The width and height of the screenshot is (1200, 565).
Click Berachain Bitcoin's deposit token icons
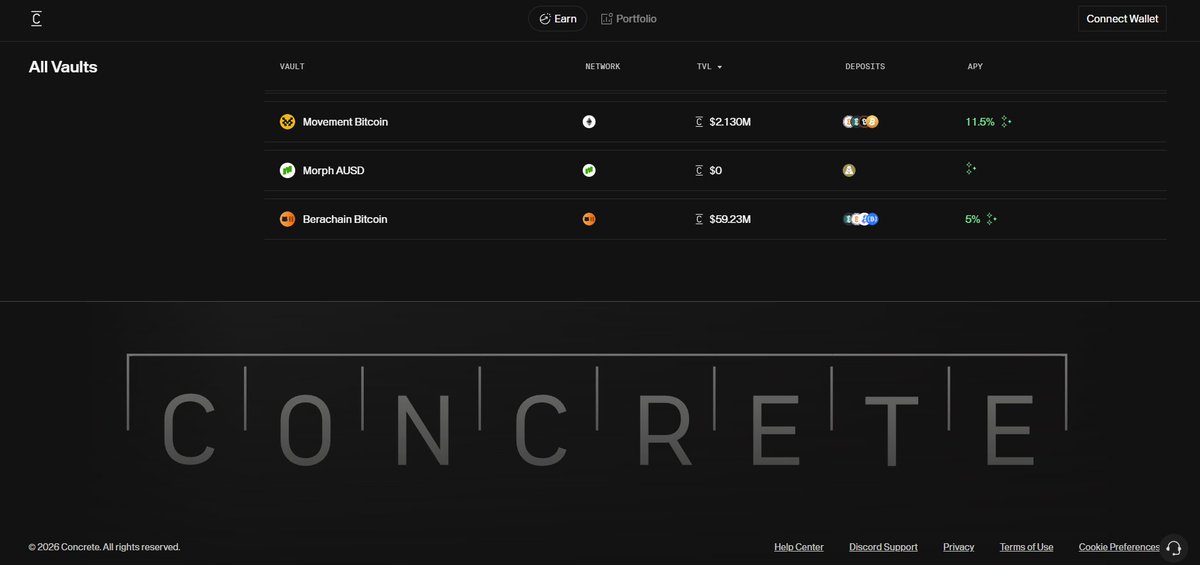pos(861,219)
